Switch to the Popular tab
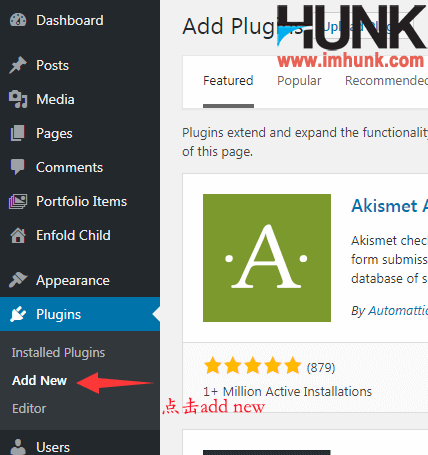The height and width of the screenshot is (455, 428). (299, 81)
